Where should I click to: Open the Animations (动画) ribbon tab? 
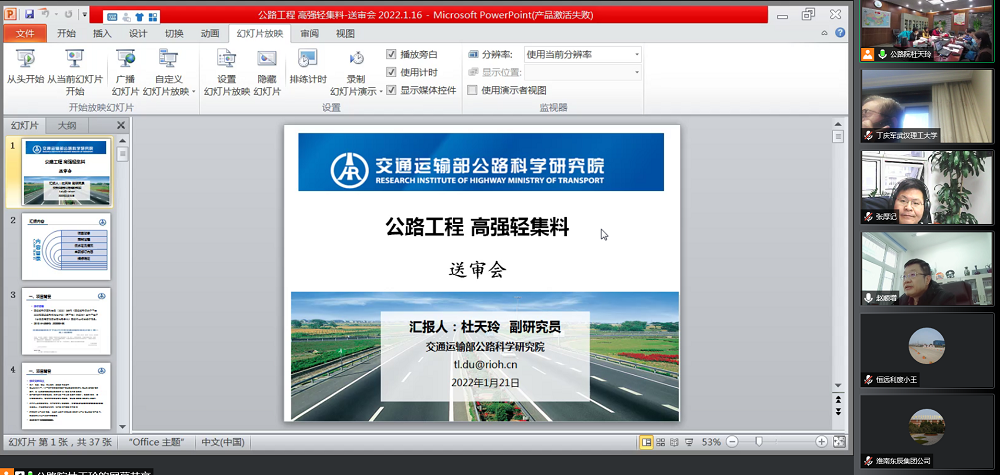[x=210, y=33]
